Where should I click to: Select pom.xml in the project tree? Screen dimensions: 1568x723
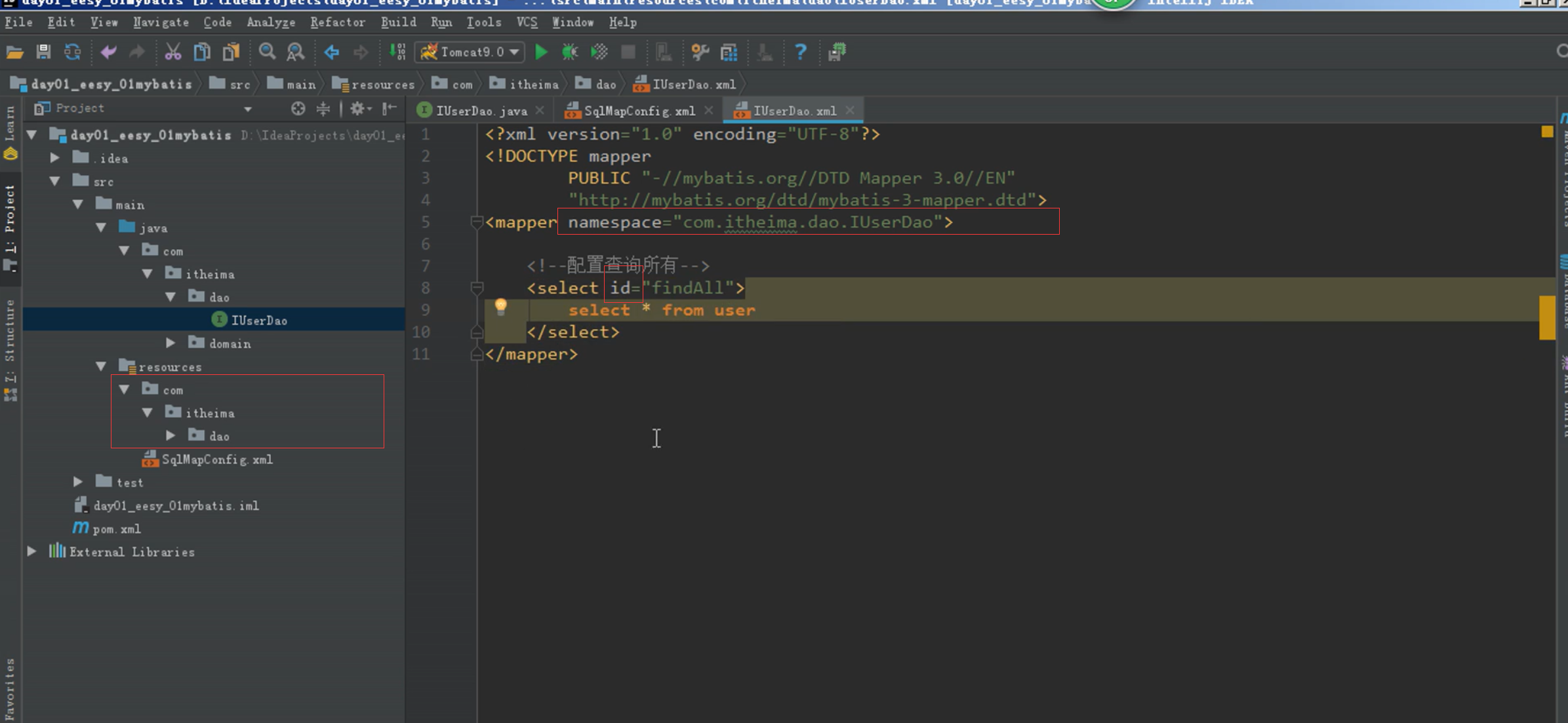tap(116, 528)
